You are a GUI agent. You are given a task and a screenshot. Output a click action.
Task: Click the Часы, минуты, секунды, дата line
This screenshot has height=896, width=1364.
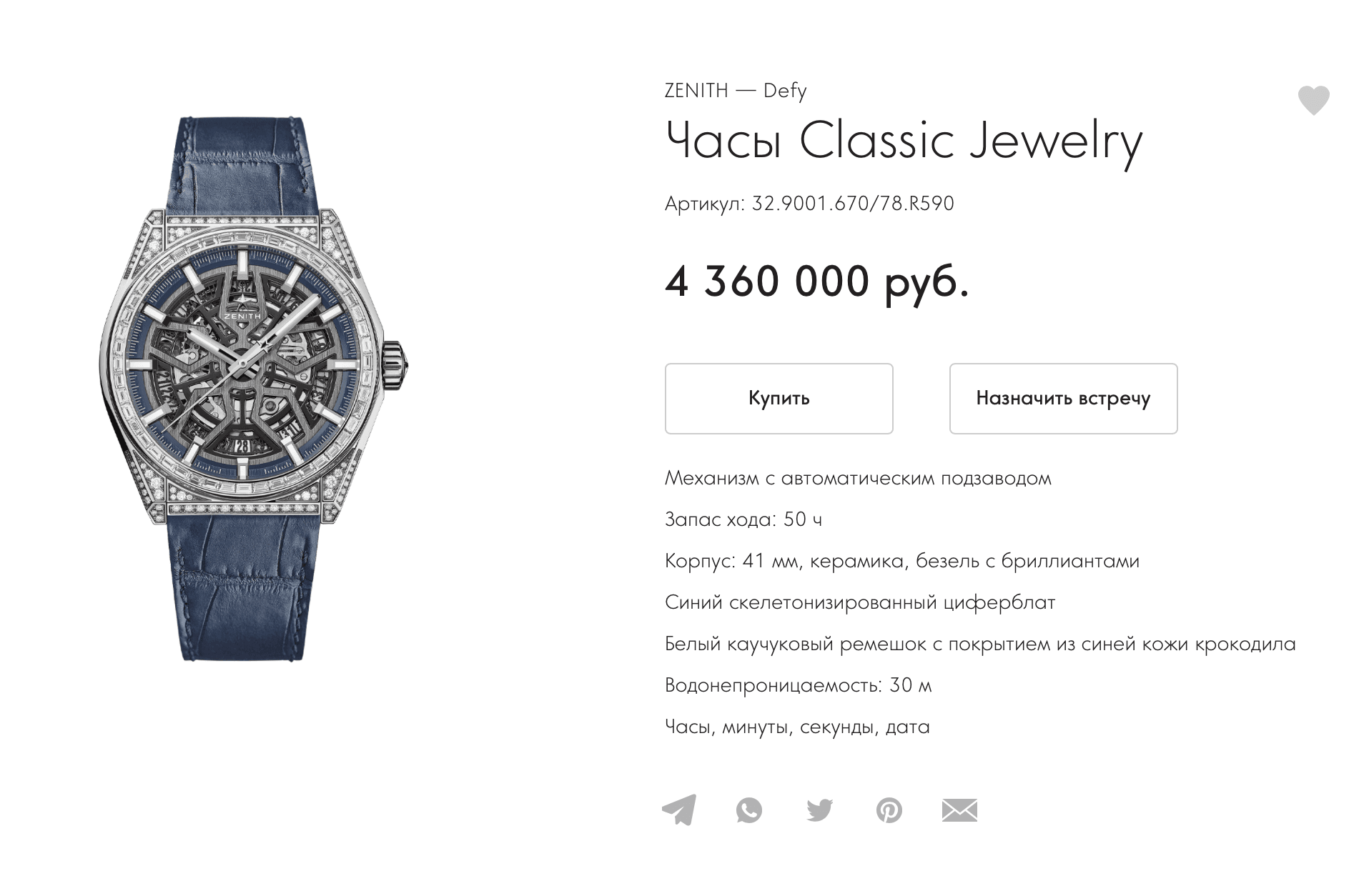[796, 727]
